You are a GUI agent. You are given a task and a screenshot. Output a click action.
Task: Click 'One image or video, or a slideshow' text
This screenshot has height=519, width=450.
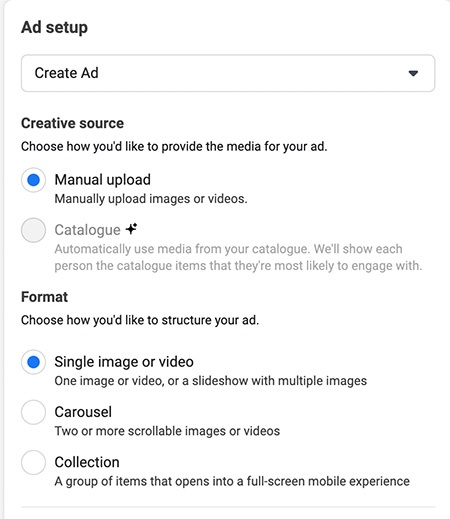pos(211,381)
